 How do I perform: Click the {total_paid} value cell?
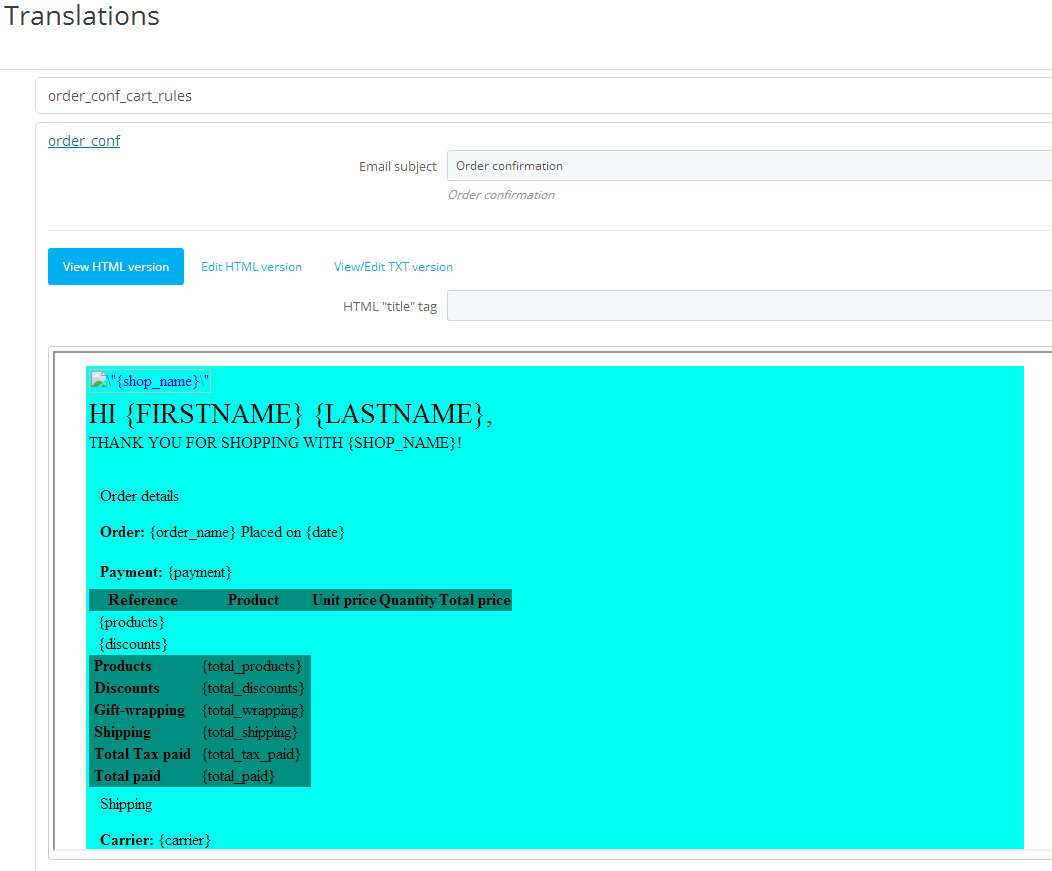pyautogui.click(x=239, y=776)
